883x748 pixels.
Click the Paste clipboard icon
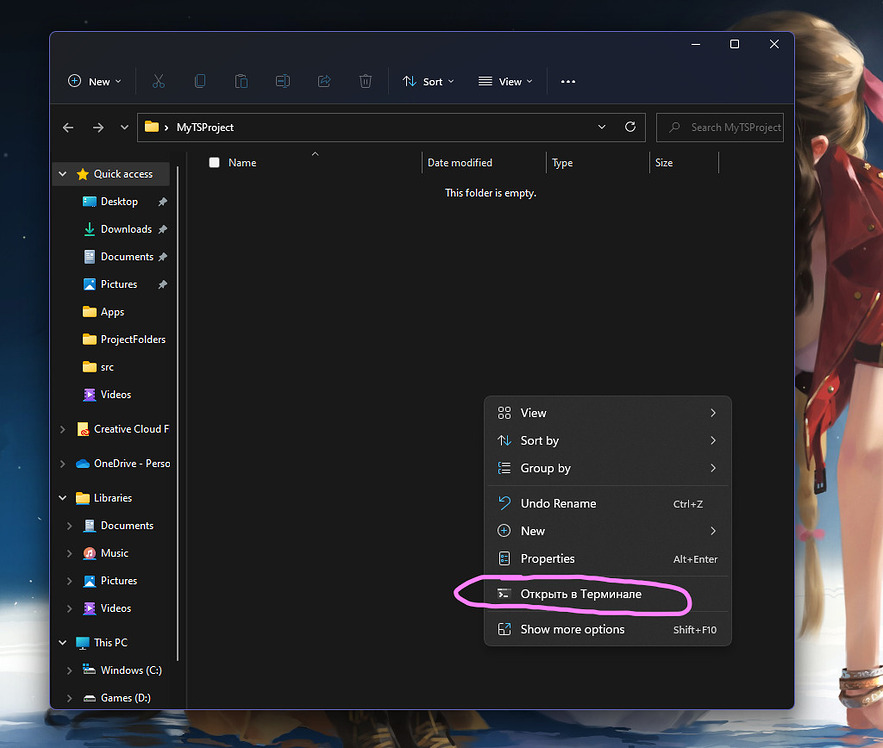[x=241, y=81]
